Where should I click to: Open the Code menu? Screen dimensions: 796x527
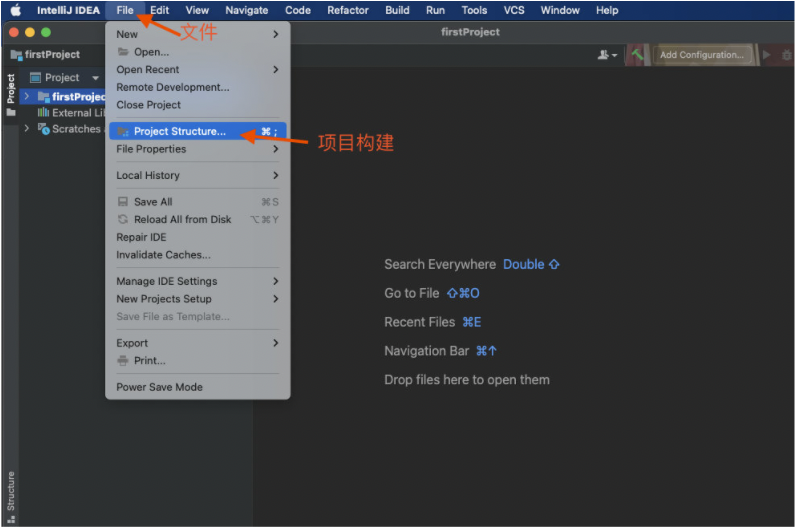tap(297, 10)
